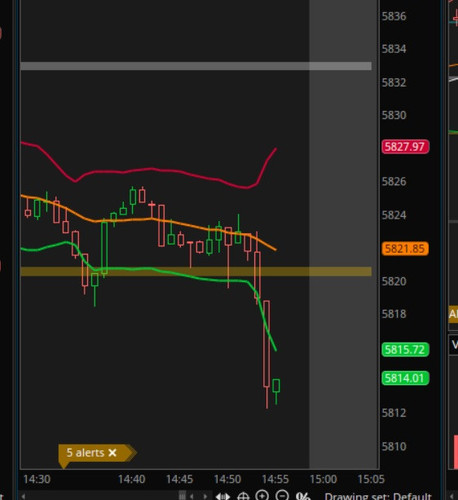Screen dimensions: 458x500
Task: Toggle the percent scale icon
Action: 303,496
